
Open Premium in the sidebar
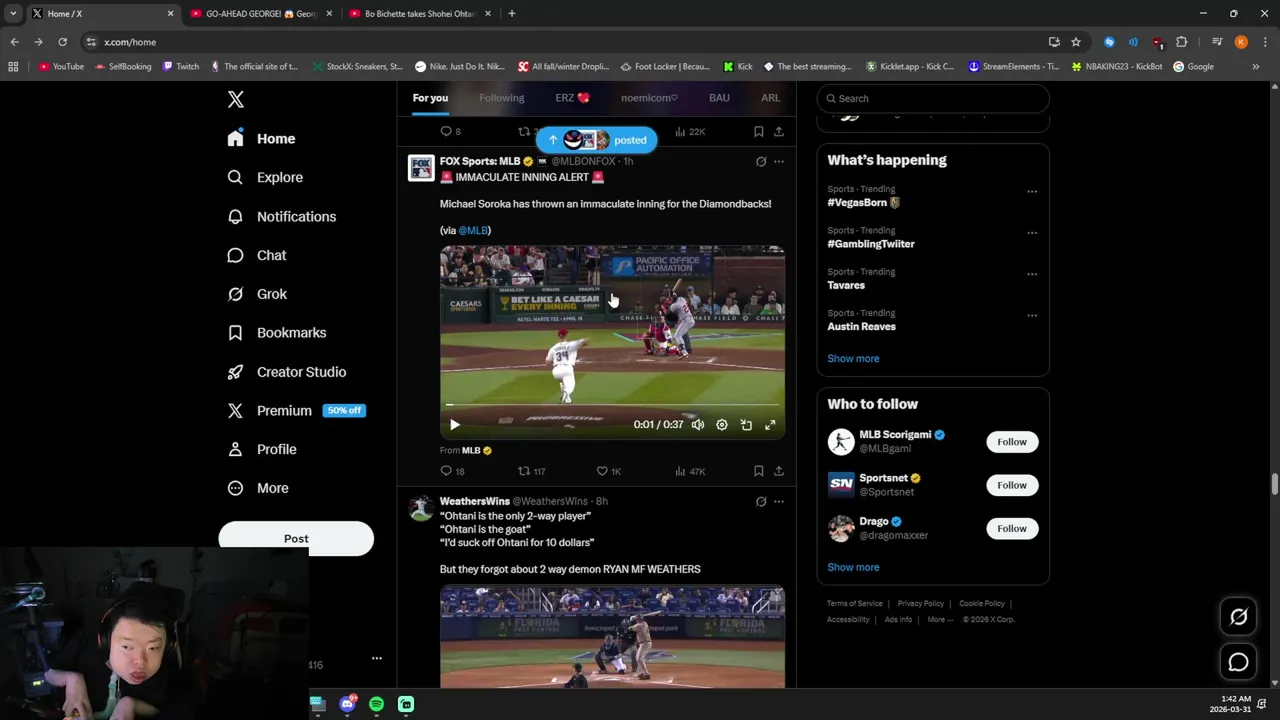click(x=270, y=410)
